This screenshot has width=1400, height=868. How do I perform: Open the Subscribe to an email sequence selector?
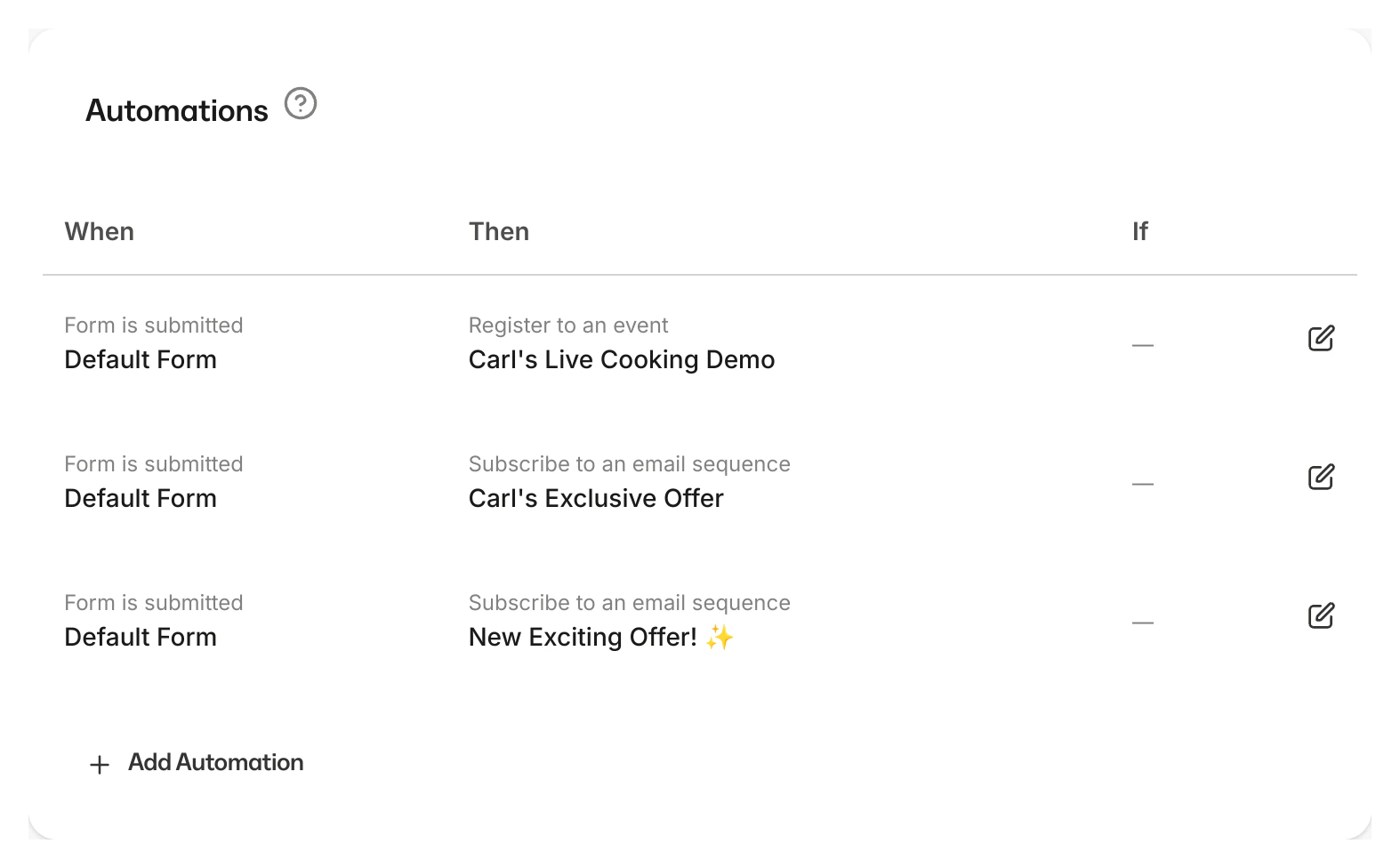(x=630, y=464)
